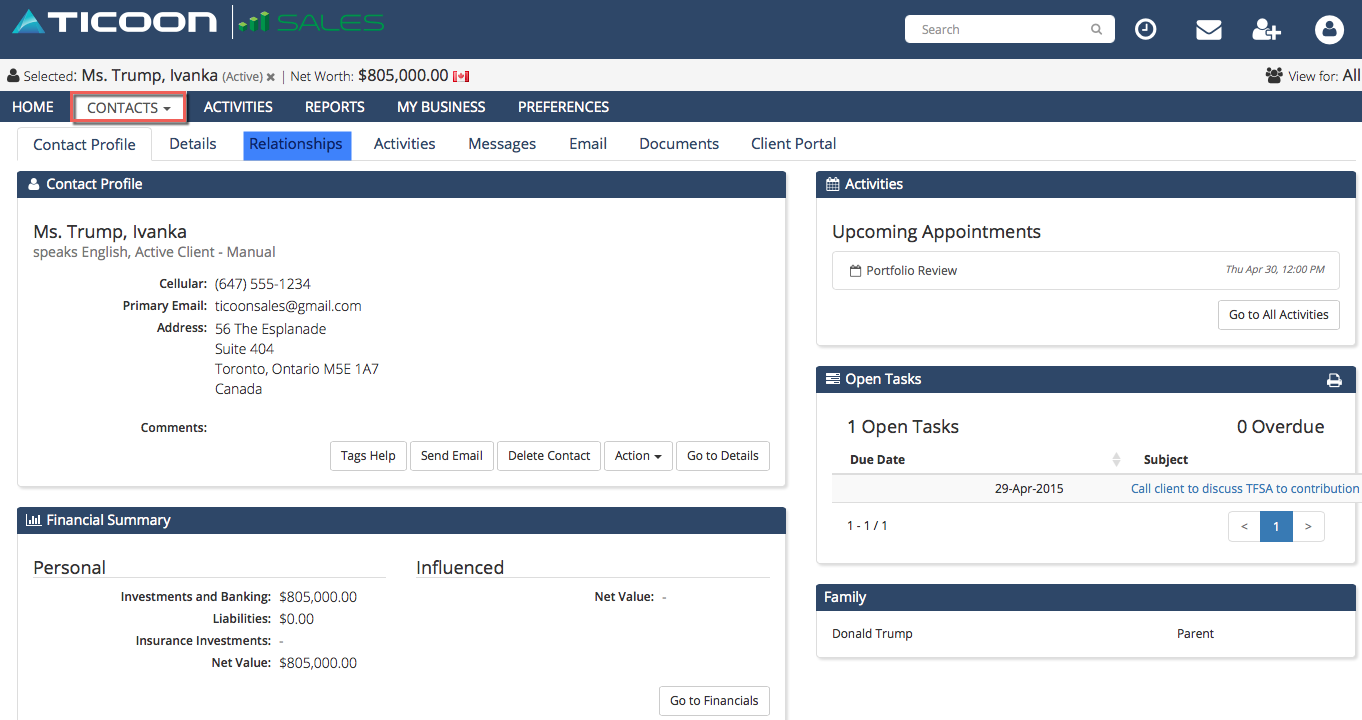Go to the HOME menu
Viewport: 1362px width, 720px height.
(x=33, y=107)
